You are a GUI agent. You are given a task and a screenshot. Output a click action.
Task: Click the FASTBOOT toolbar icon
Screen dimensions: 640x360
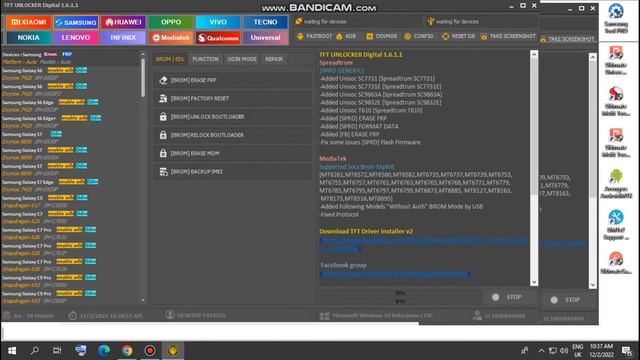pyautogui.click(x=300, y=36)
